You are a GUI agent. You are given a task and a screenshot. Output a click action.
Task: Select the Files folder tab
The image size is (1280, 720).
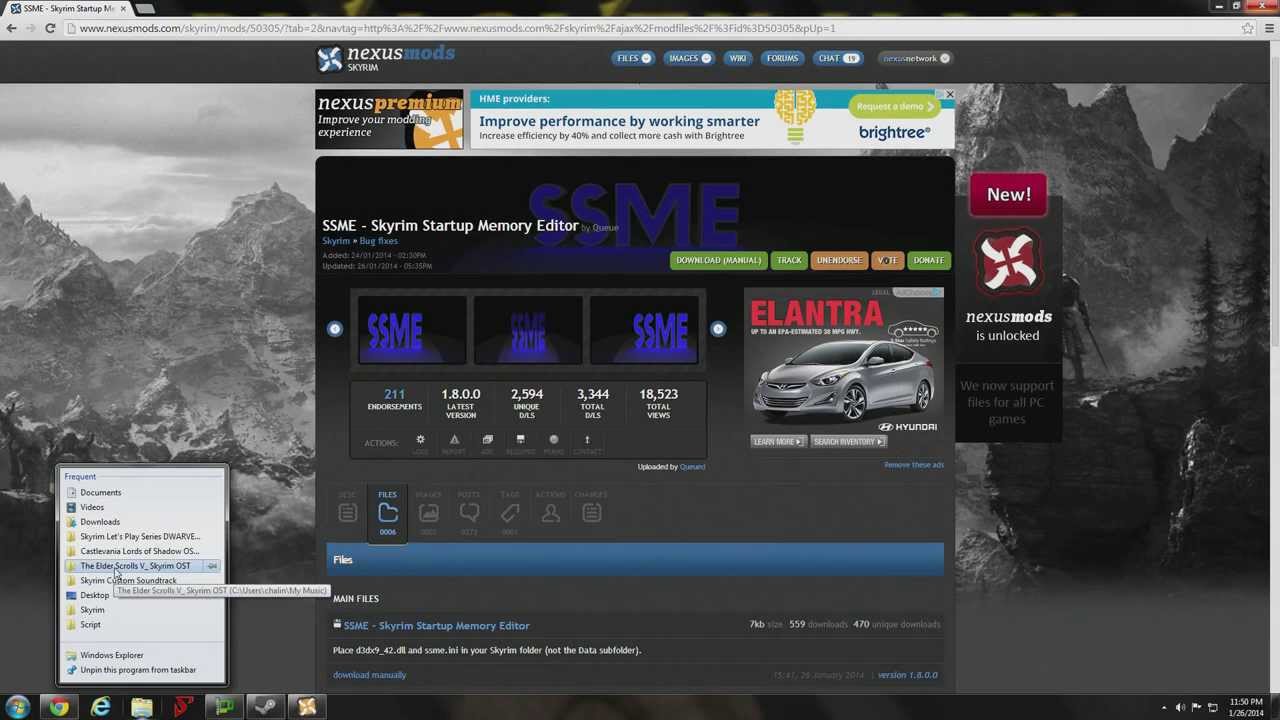[x=388, y=513]
